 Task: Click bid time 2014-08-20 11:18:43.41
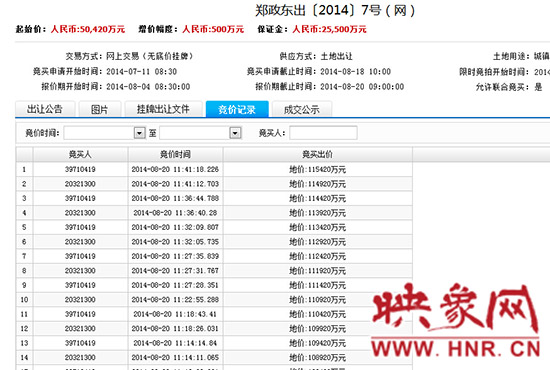(x=175, y=314)
